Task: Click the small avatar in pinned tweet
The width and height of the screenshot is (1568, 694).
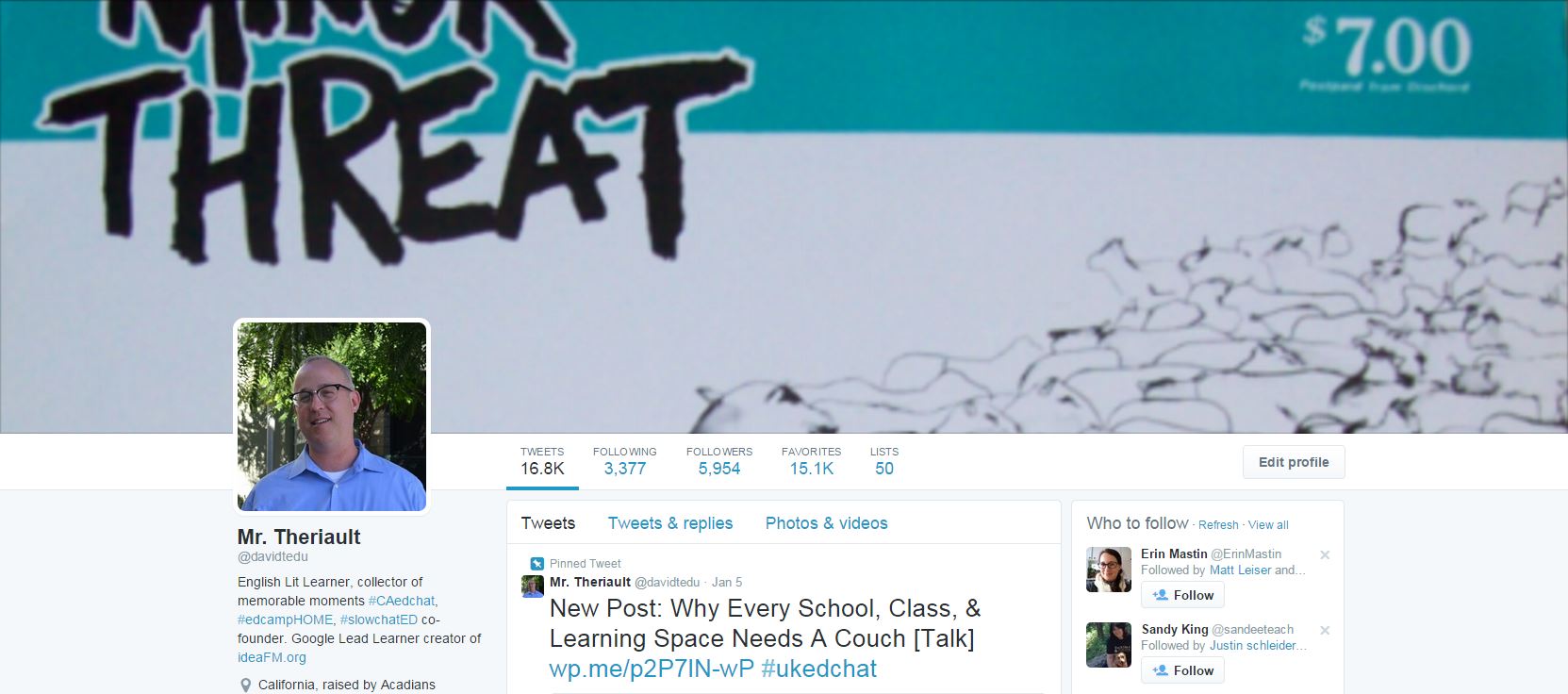Action: pyautogui.click(x=533, y=587)
